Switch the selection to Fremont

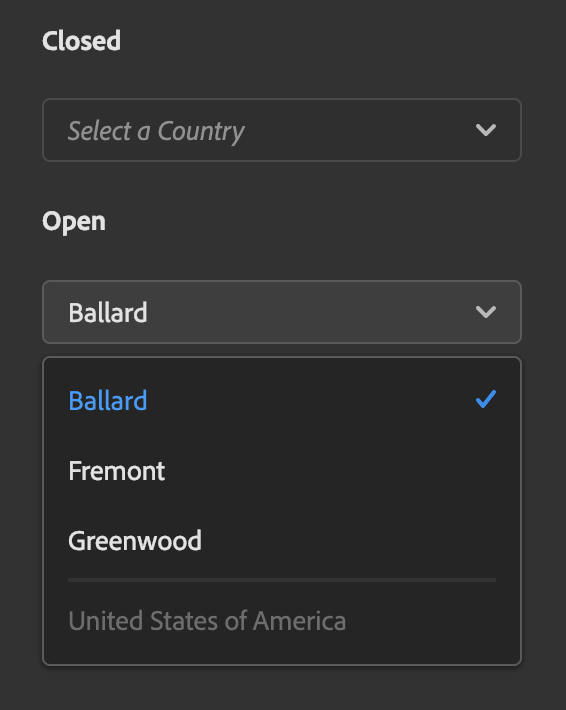tap(282, 471)
